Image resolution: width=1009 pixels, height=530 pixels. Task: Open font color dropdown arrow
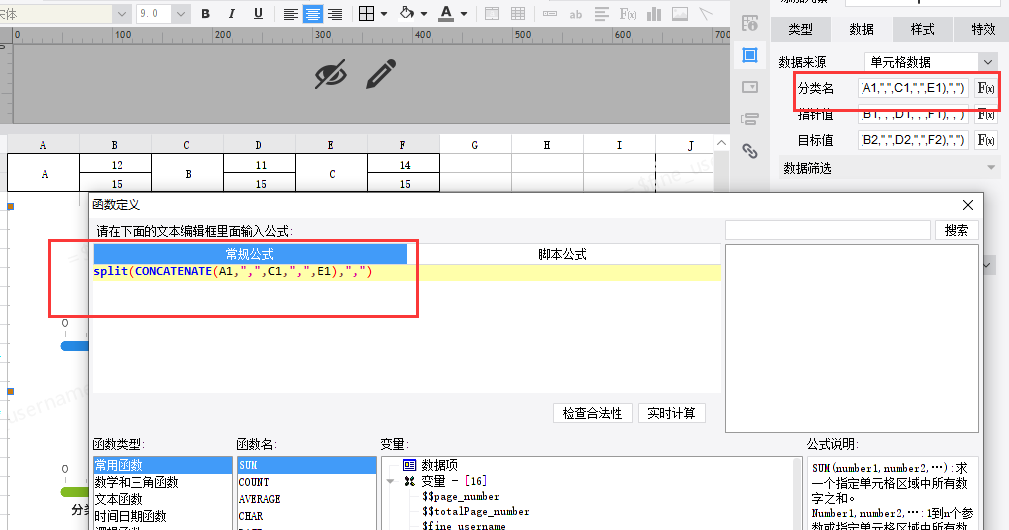463,14
